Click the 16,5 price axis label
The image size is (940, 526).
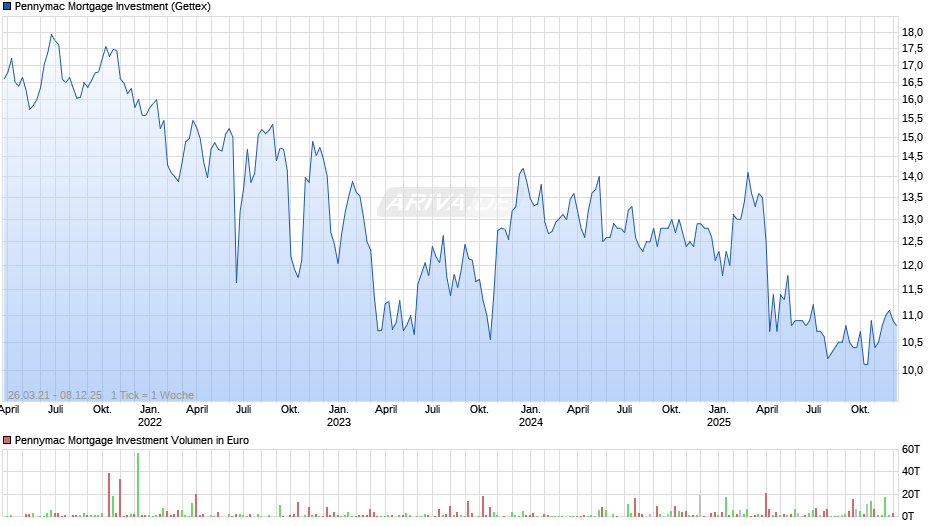click(x=912, y=82)
